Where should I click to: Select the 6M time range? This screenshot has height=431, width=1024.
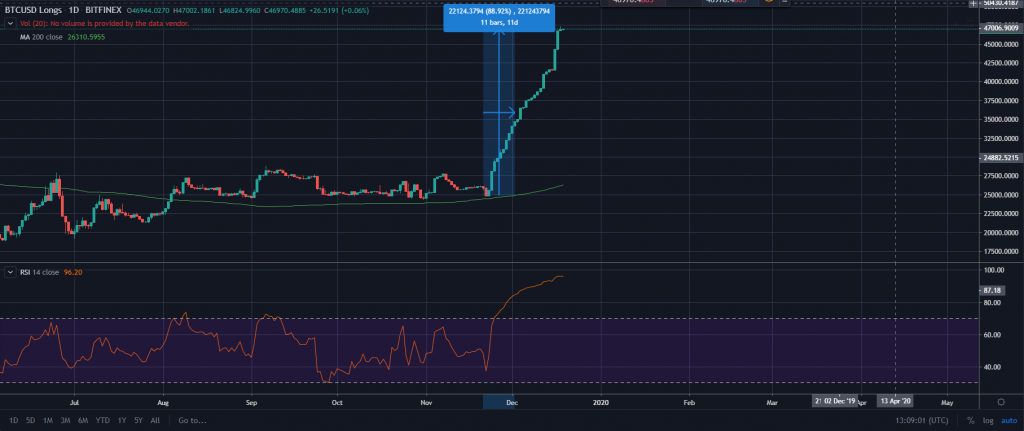coord(84,421)
